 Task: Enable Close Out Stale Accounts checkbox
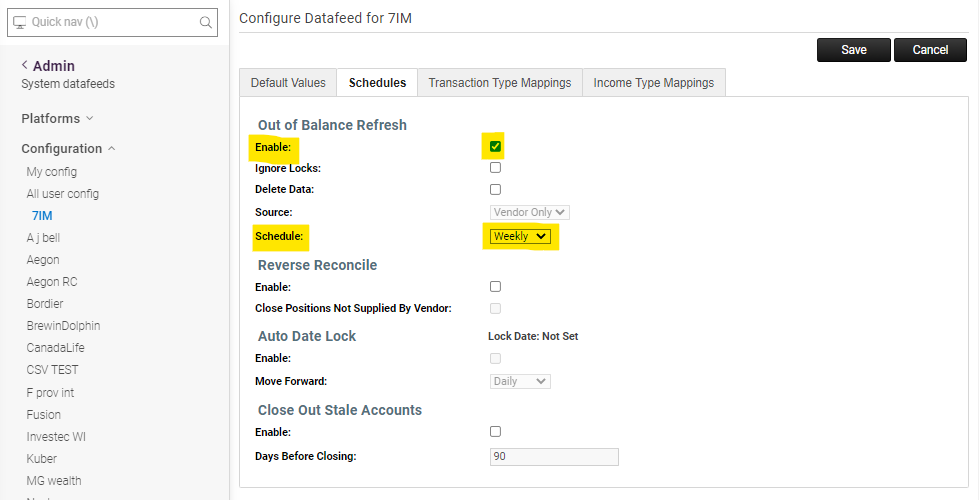pos(495,432)
